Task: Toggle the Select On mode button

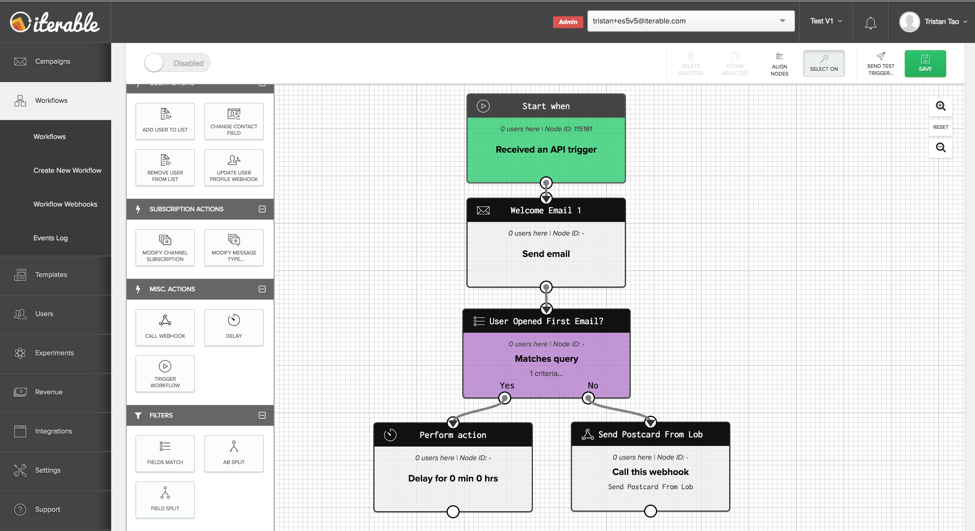Action: 824,64
